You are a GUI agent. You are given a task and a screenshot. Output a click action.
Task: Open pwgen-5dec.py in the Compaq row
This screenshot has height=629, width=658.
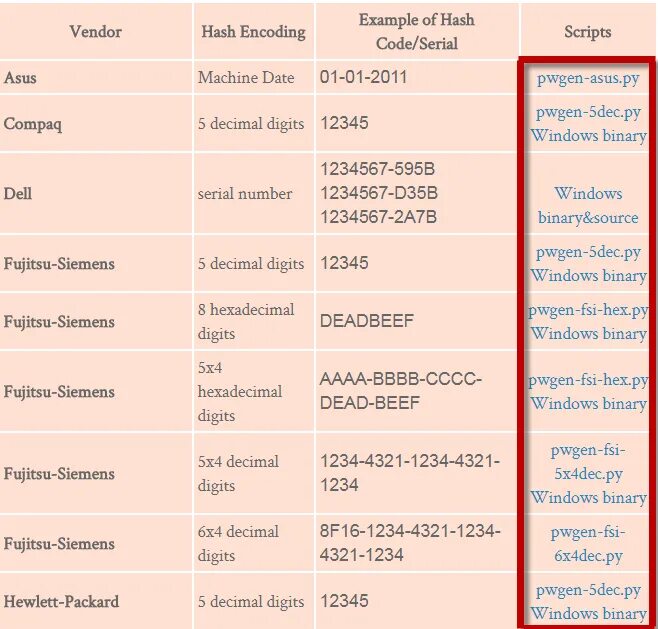(588, 112)
